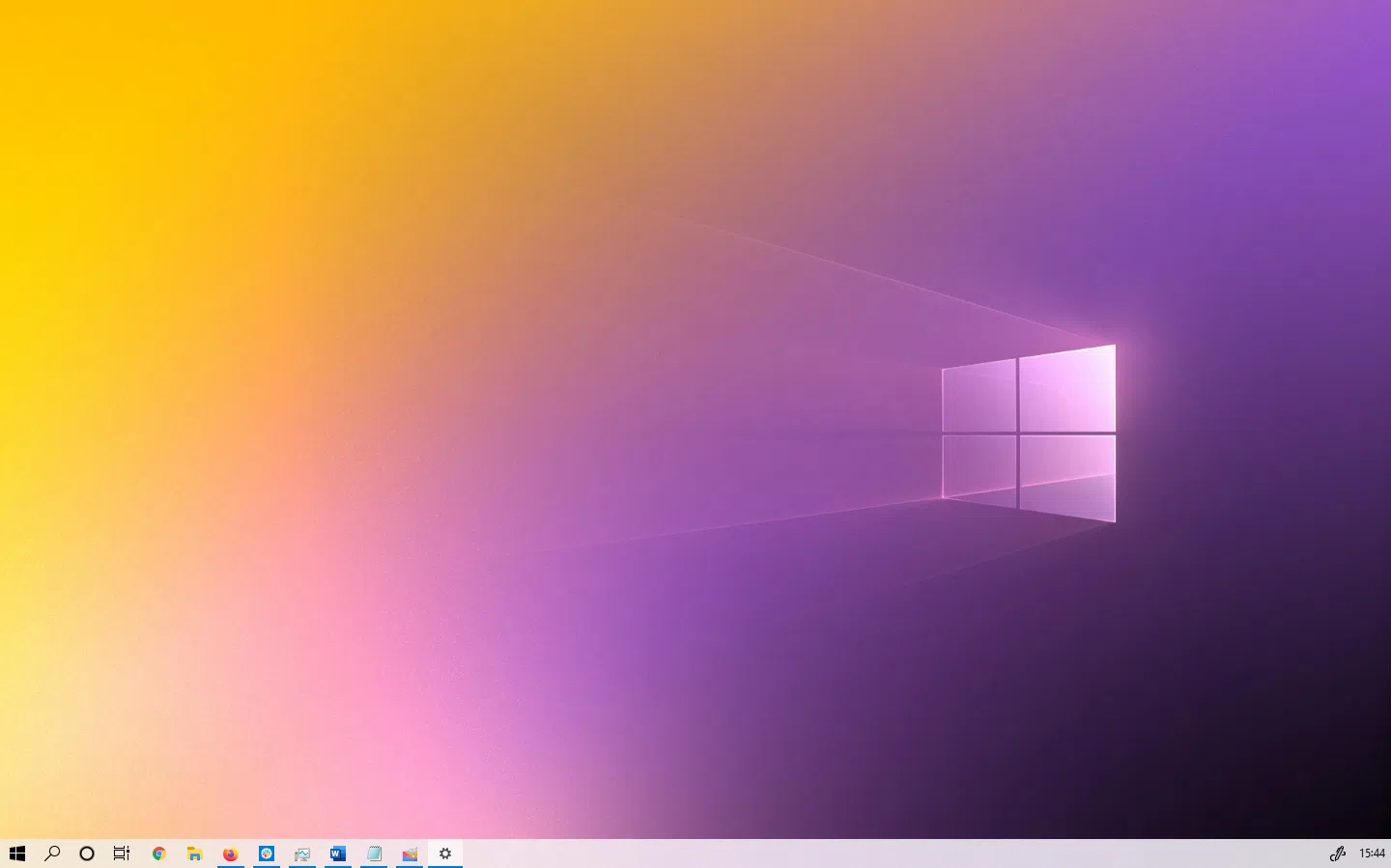The height and width of the screenshot is (868, 1391).
Task: Switch to Microsoft Word on the taskbar
Action: coord(337,854)
